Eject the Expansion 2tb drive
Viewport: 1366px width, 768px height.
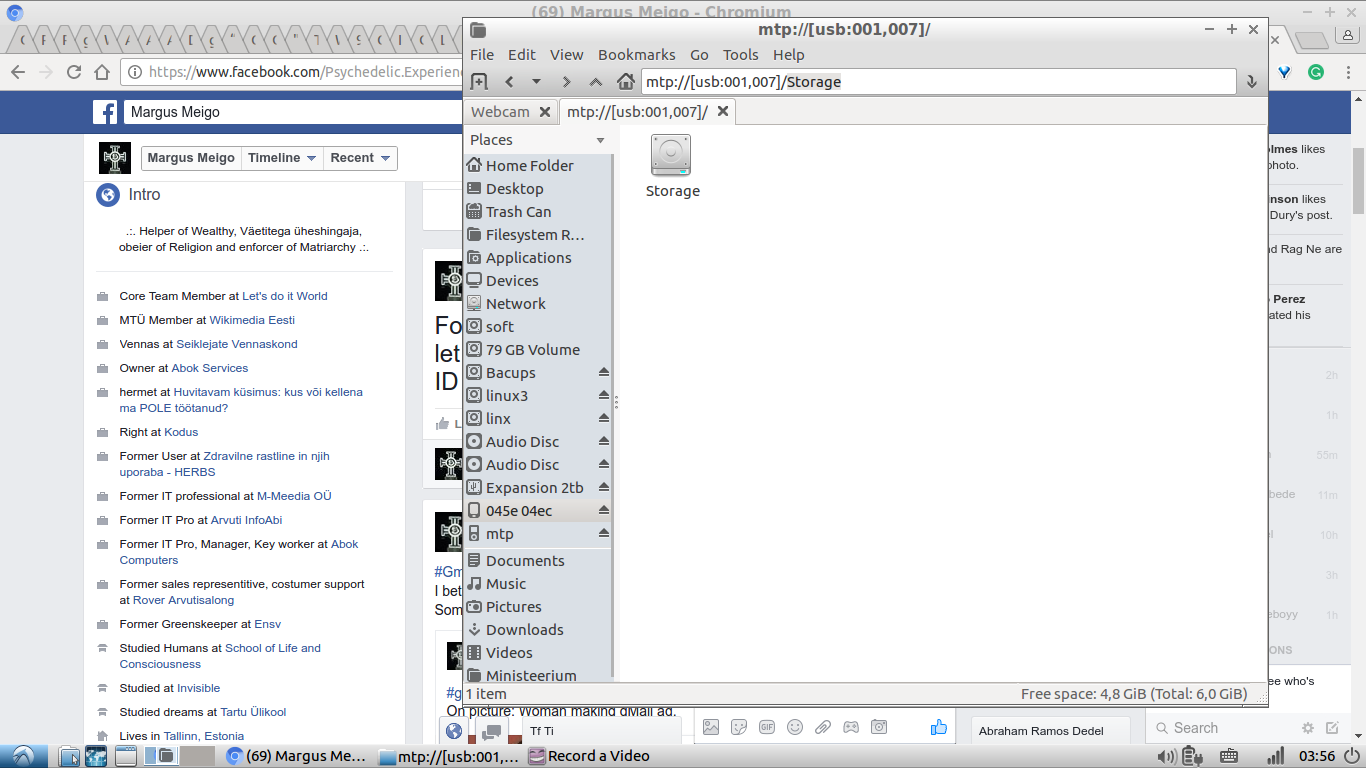(603, 487)
